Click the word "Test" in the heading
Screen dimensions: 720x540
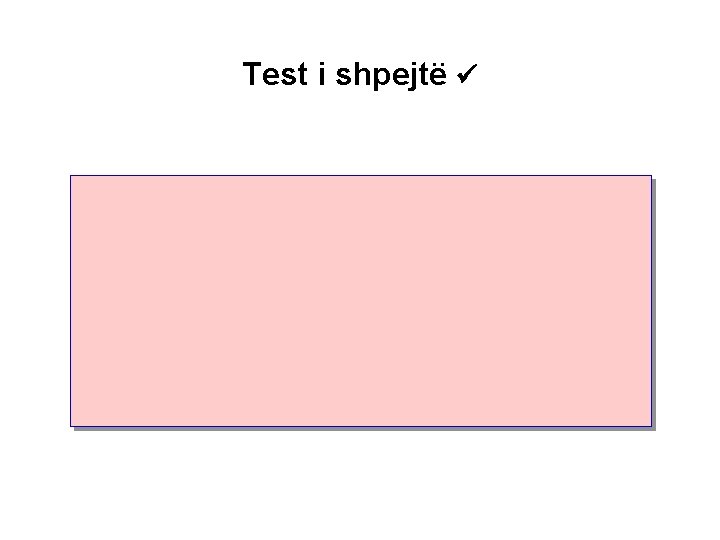coord(275,73)
